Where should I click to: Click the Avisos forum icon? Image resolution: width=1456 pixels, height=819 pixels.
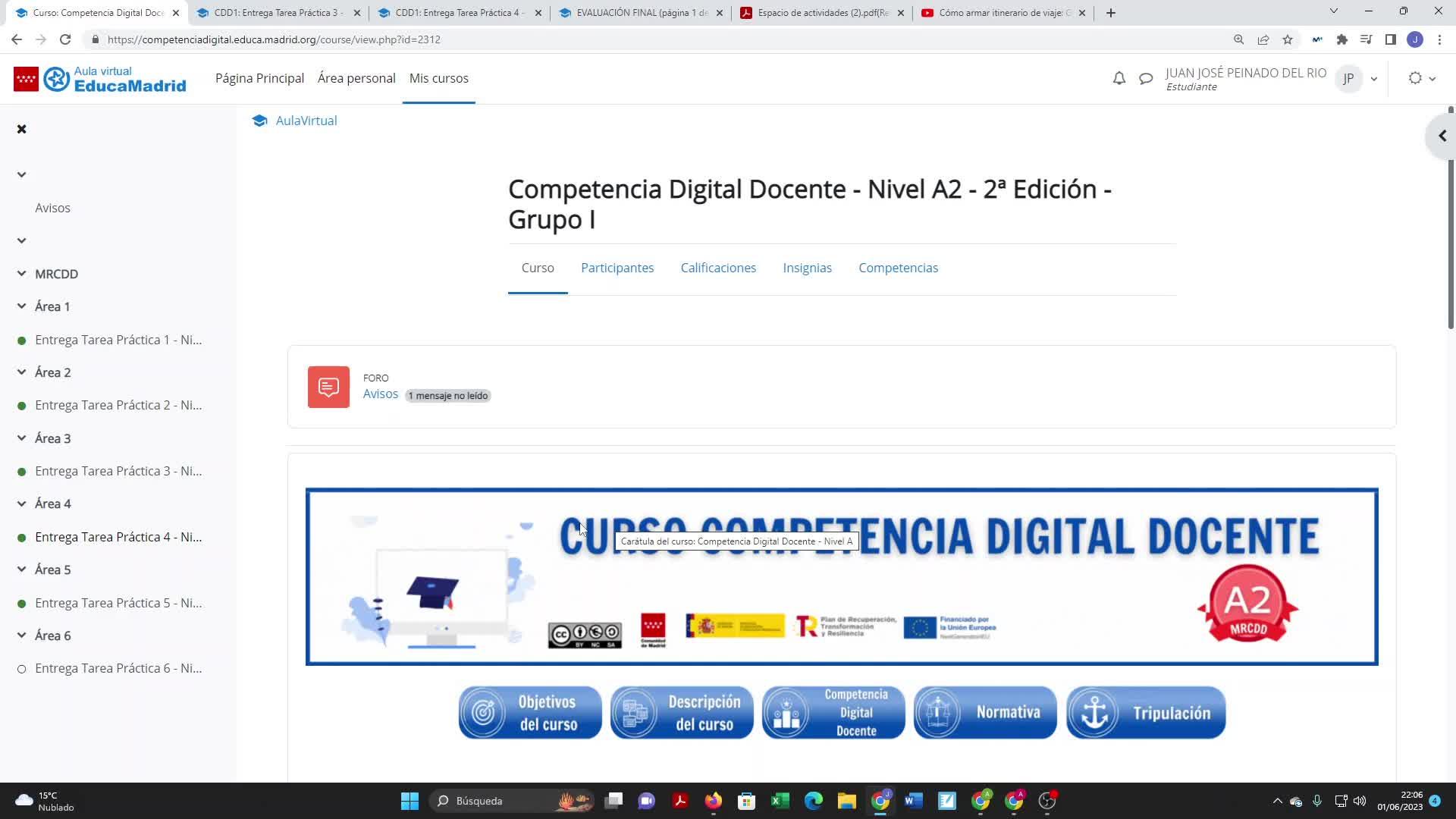pyautogui.click(x=328, y=387)
